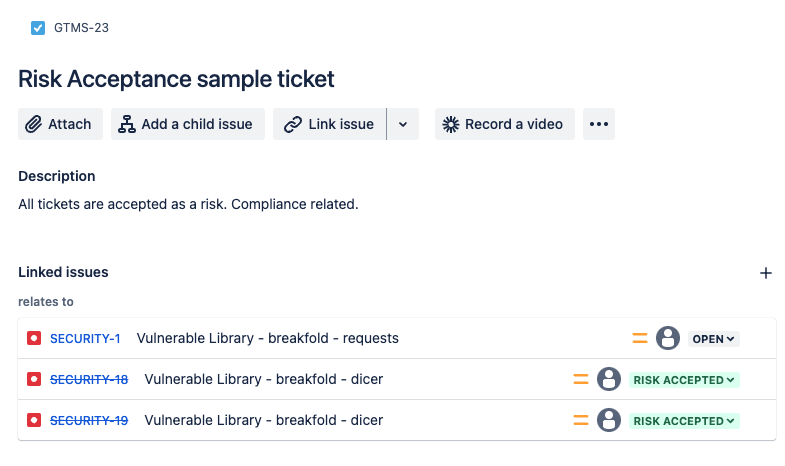Click the SECURITY-19 dicer summary text

[x=264, y=420]
